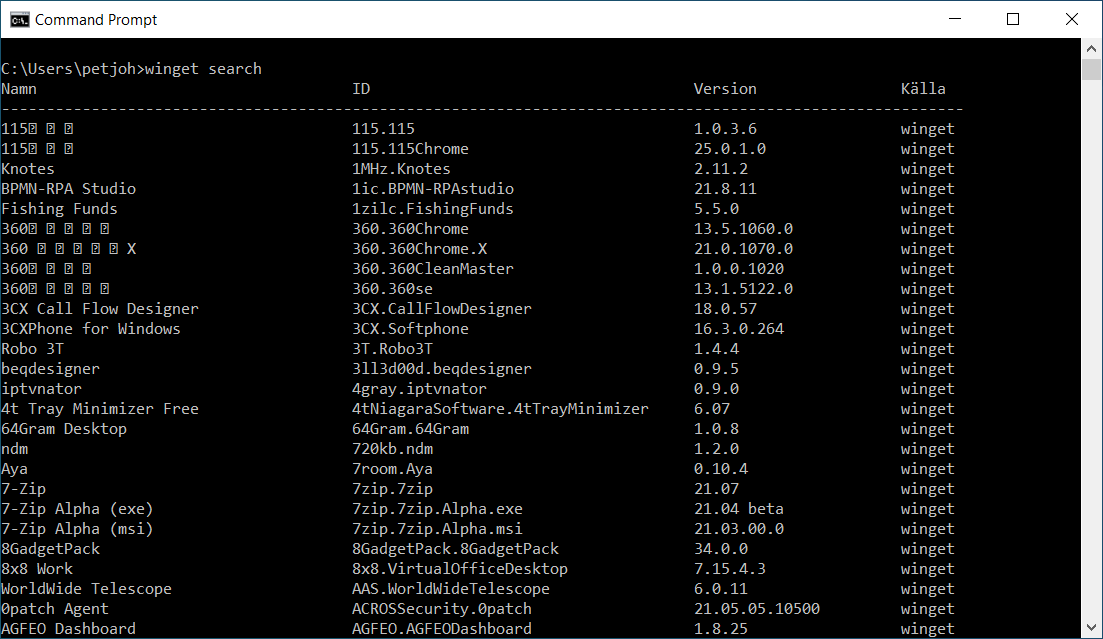Click the ID '7zip.7zip'
Screen dimensions: 1103x639
point(393,489)
